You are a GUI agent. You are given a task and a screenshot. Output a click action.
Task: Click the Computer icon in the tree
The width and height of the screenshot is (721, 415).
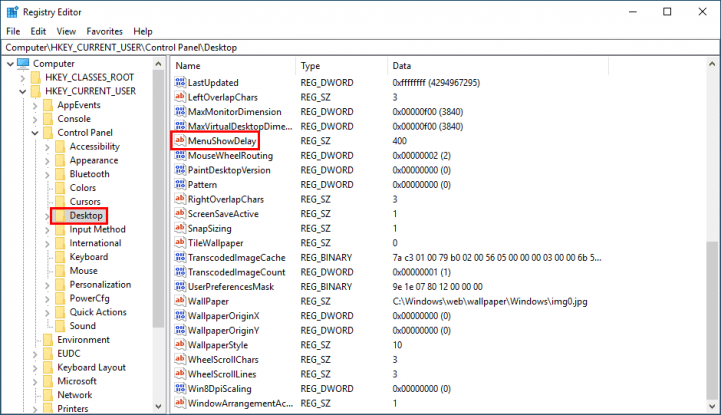click(x=23, y=63)
